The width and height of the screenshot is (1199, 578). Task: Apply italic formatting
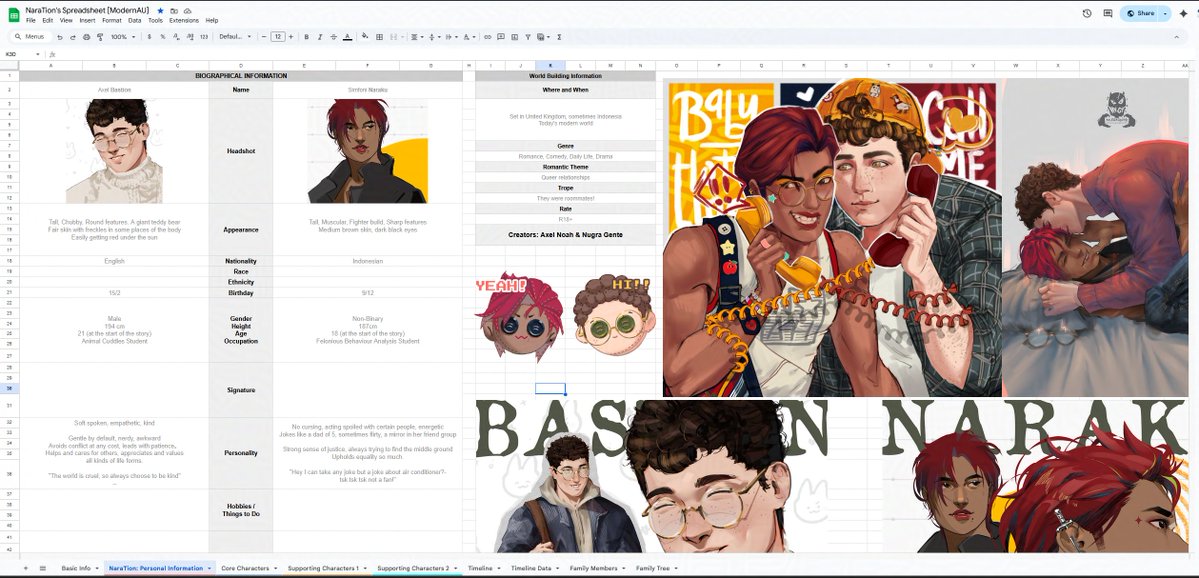pyautogui.click(x=319, y=37)
